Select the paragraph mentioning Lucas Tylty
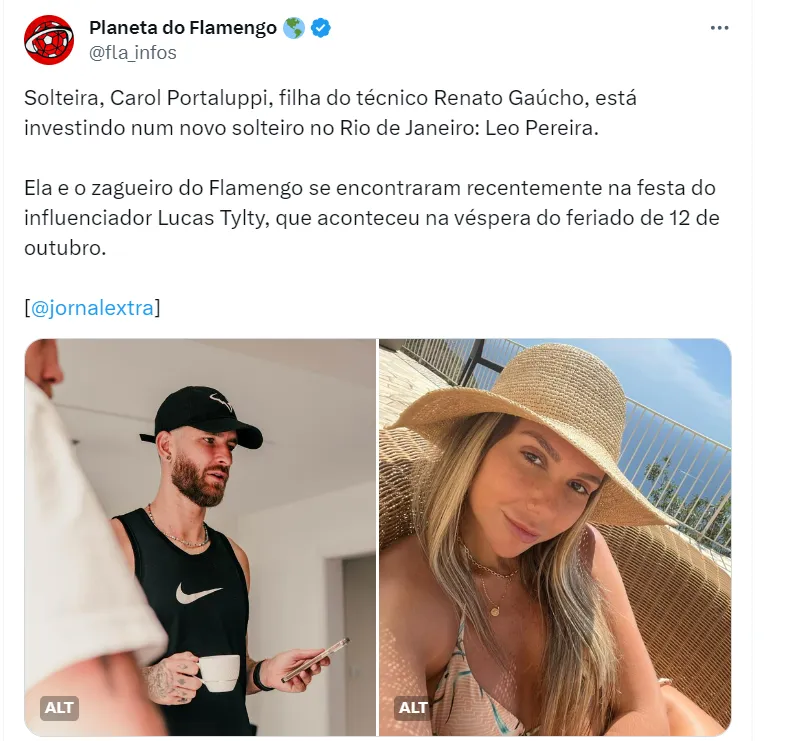The image size is (789, 741). pos(372,218)
